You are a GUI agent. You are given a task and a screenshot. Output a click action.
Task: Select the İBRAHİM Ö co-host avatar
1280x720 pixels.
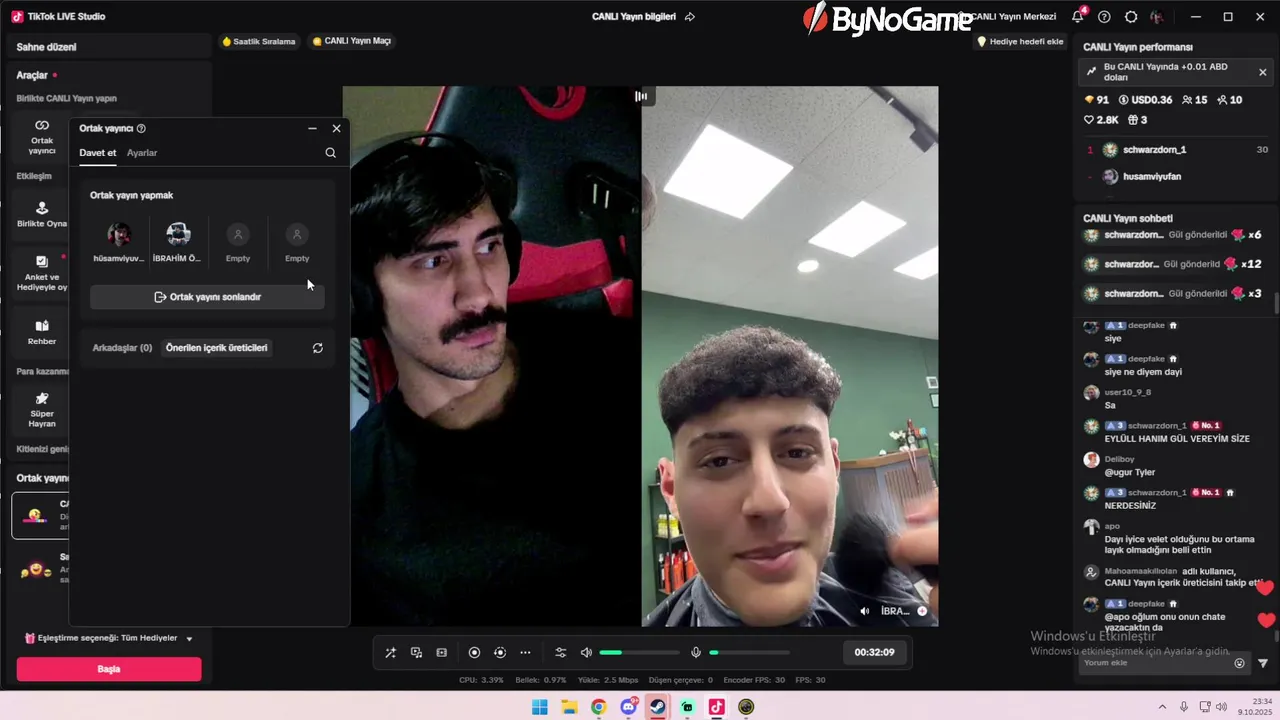tap(178, 235)
